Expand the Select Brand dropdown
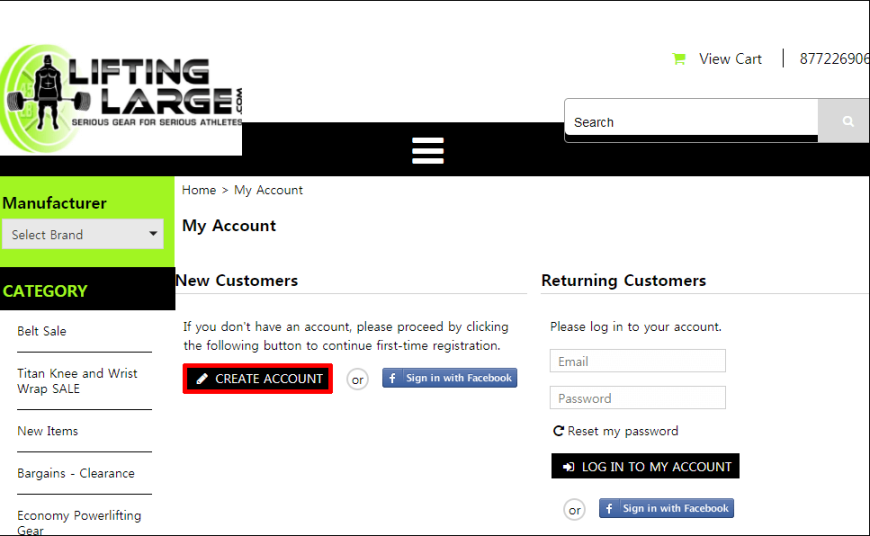Viewport: 870px width, 536px height. click(x=83, y=234)
